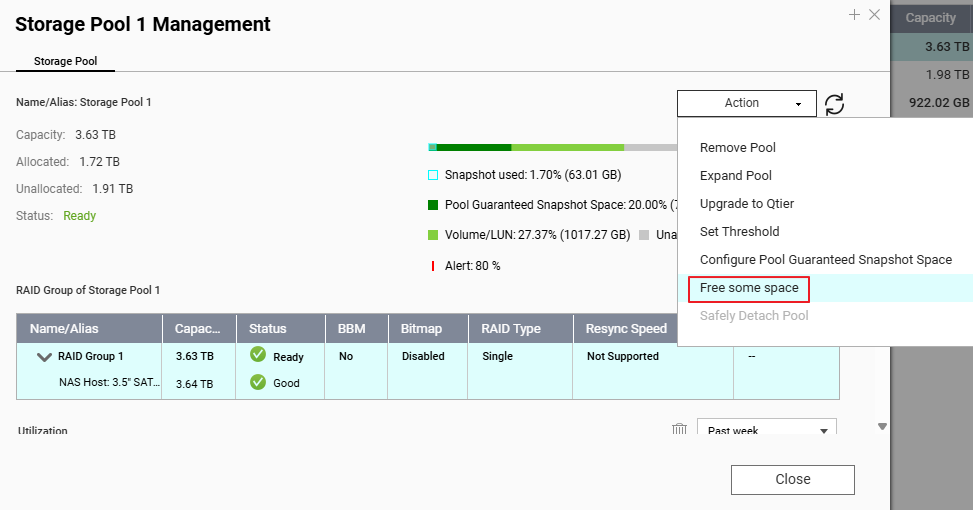Collapse the RAID Group 1 row
The height and width of the screenshot is (510, 973).
(44, 357)
